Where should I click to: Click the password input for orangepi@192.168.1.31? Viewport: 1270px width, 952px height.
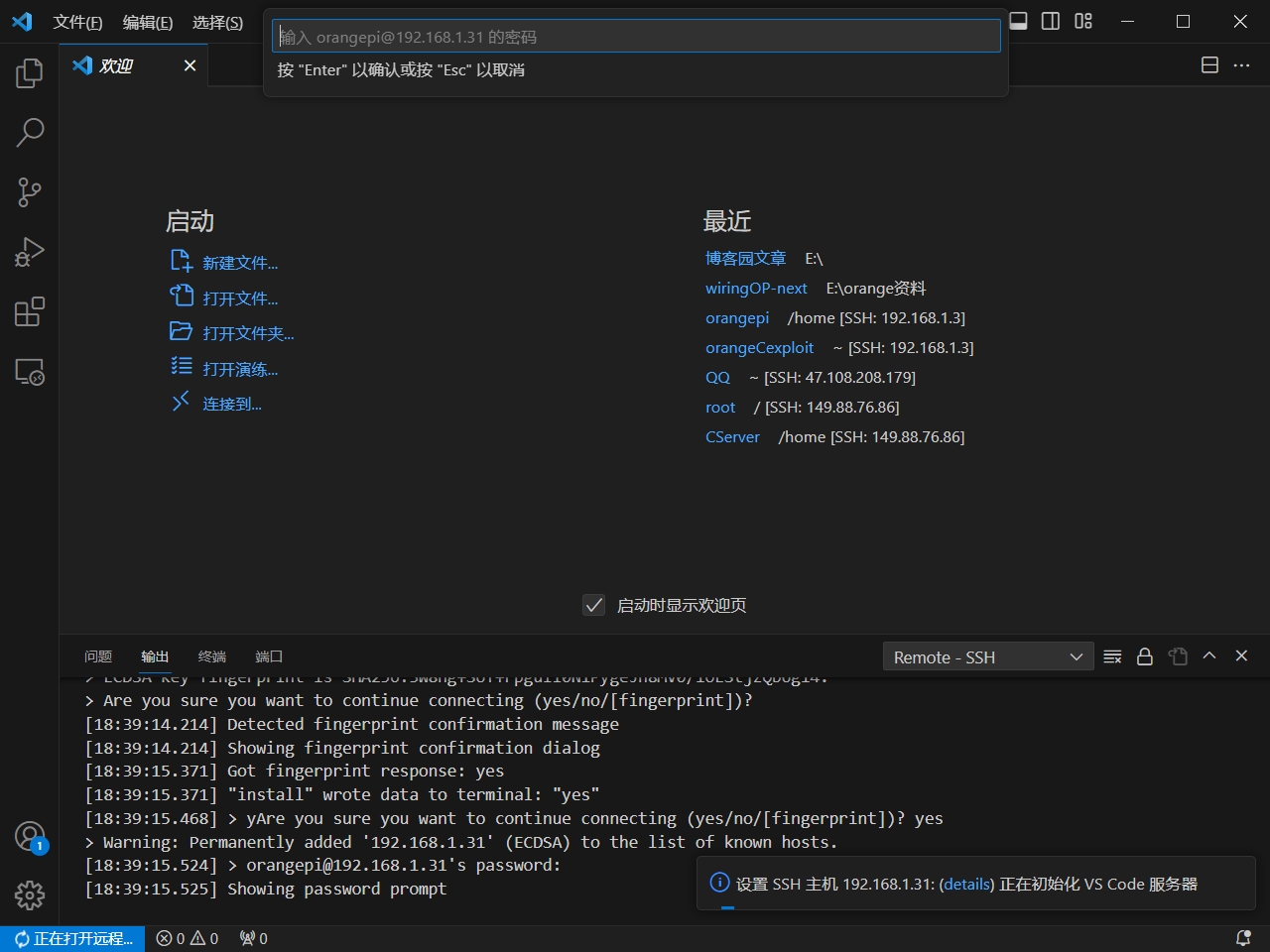[636, 37]
